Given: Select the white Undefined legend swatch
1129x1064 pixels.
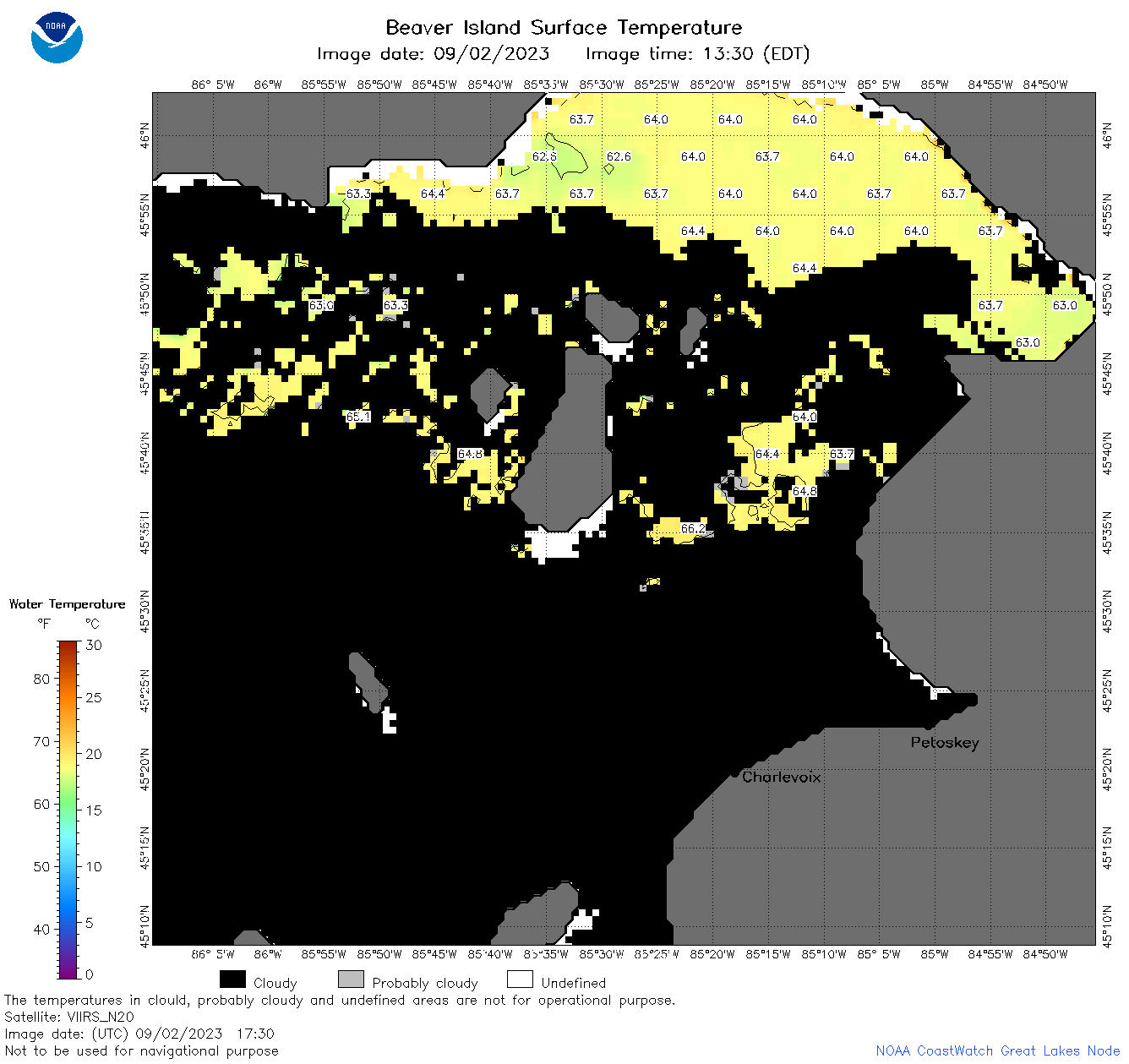Looking at the screenshot, I should 520,979.
